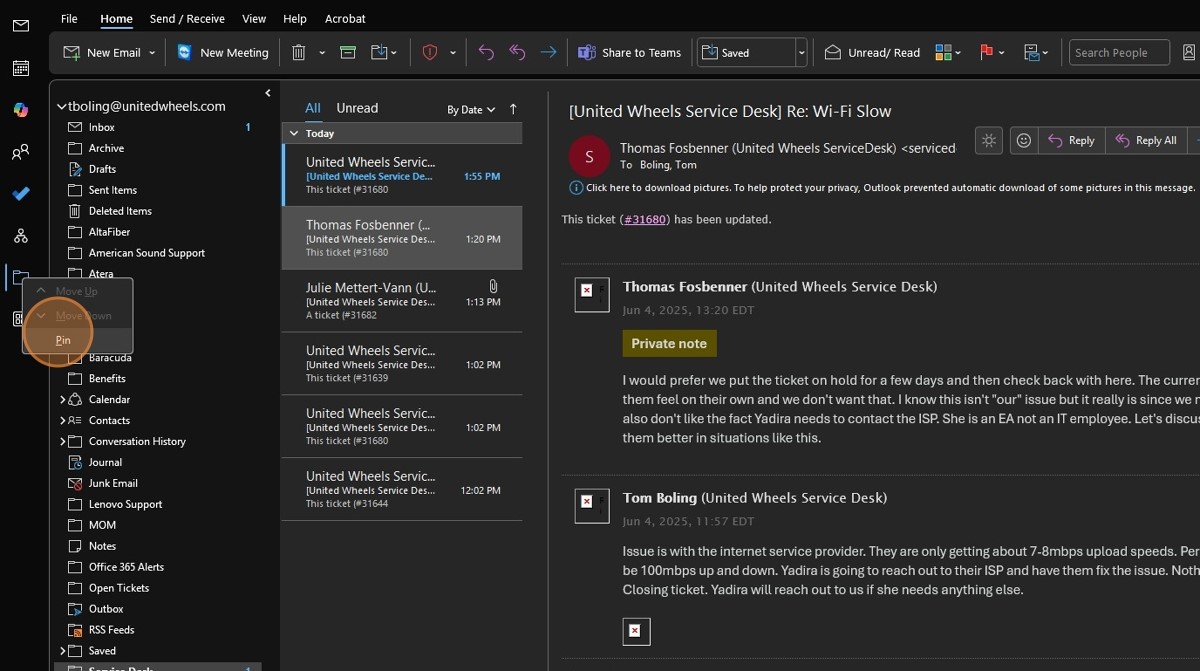The width and height of the screenshot is (1200, 671).
Task: Click the blocked picture beside Thomas Fosbenner's note
Action: (x=592, y=294)
